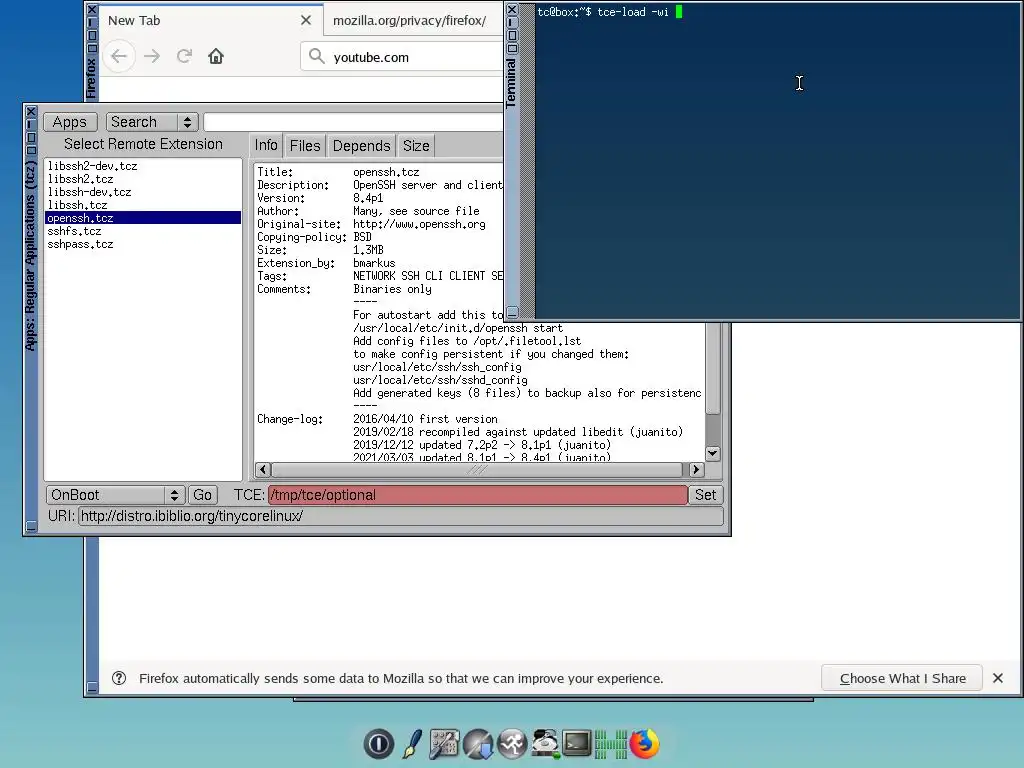Screen dimensions: 1024x768
Task: Switch to the Depends tab
Action: 361,146
